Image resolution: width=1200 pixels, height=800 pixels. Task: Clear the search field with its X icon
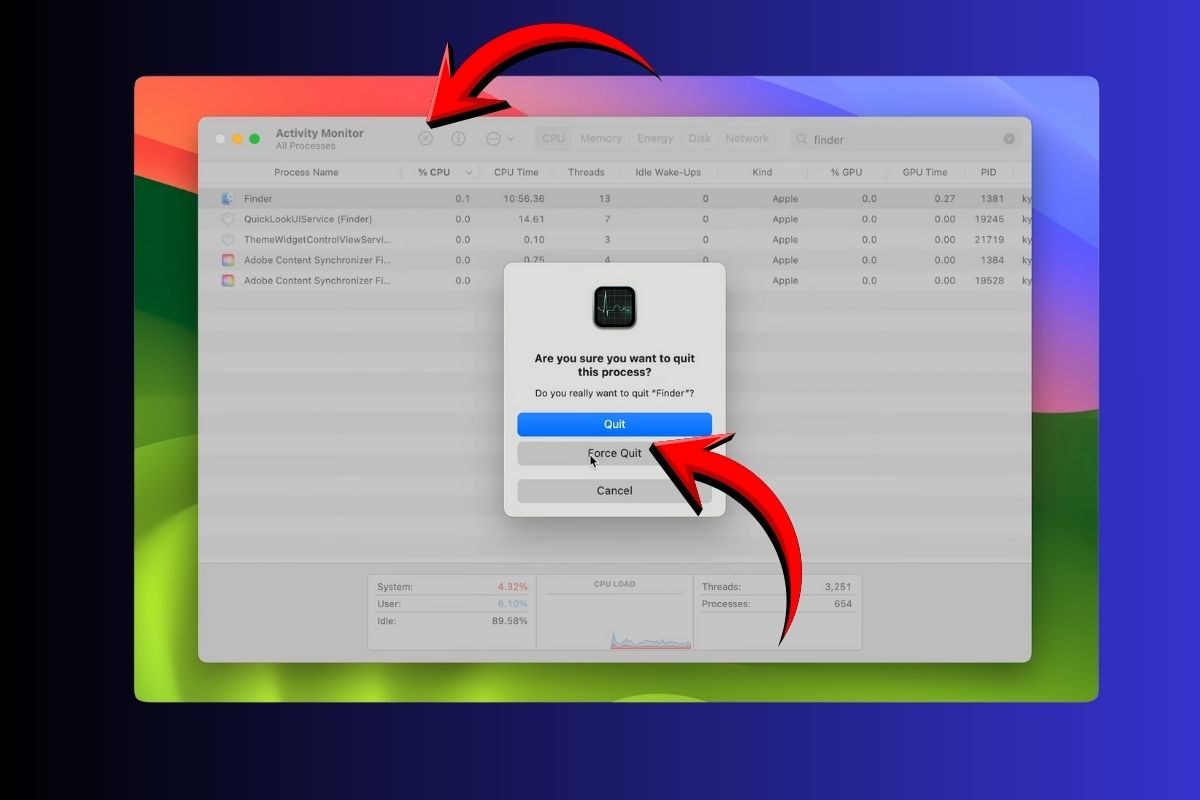tap(1009, 139)
